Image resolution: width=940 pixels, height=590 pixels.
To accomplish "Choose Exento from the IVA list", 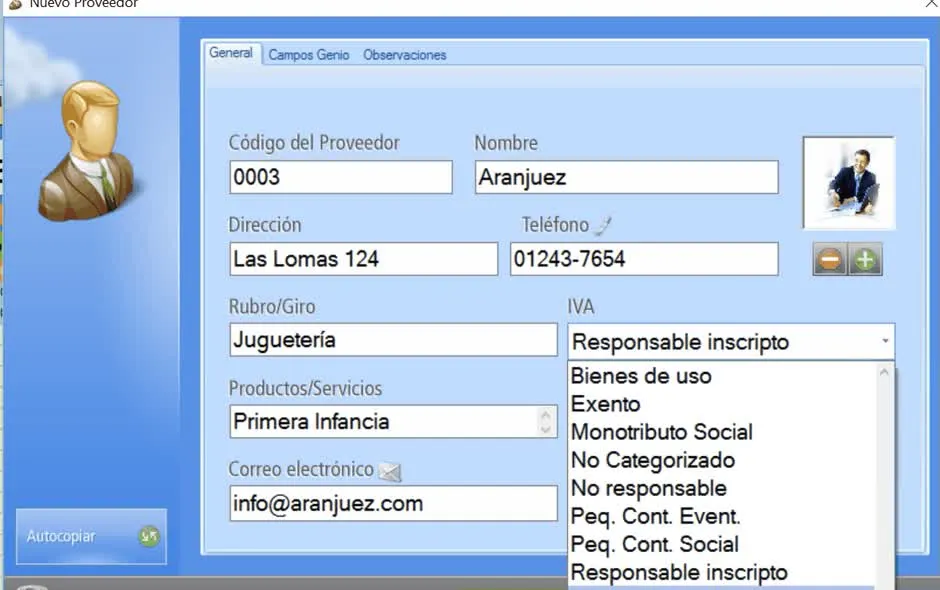I will [722, 404].
